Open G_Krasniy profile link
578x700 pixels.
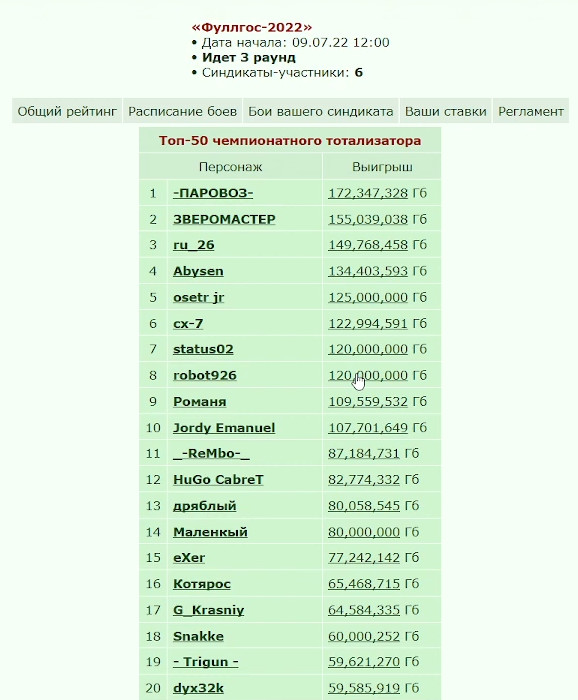tap(208, 610)
